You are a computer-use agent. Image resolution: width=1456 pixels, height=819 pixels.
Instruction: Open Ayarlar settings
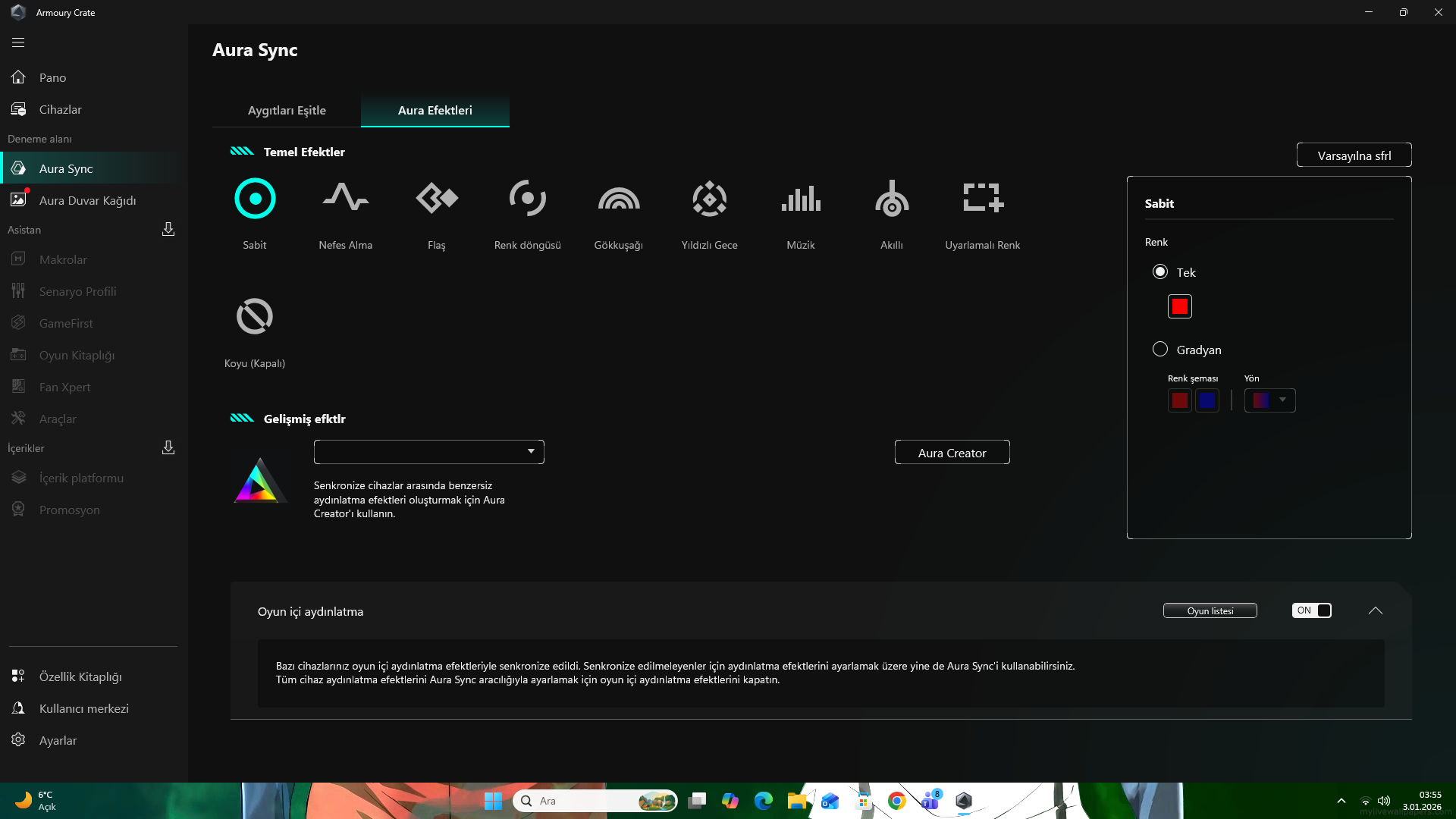click(94, 740)
